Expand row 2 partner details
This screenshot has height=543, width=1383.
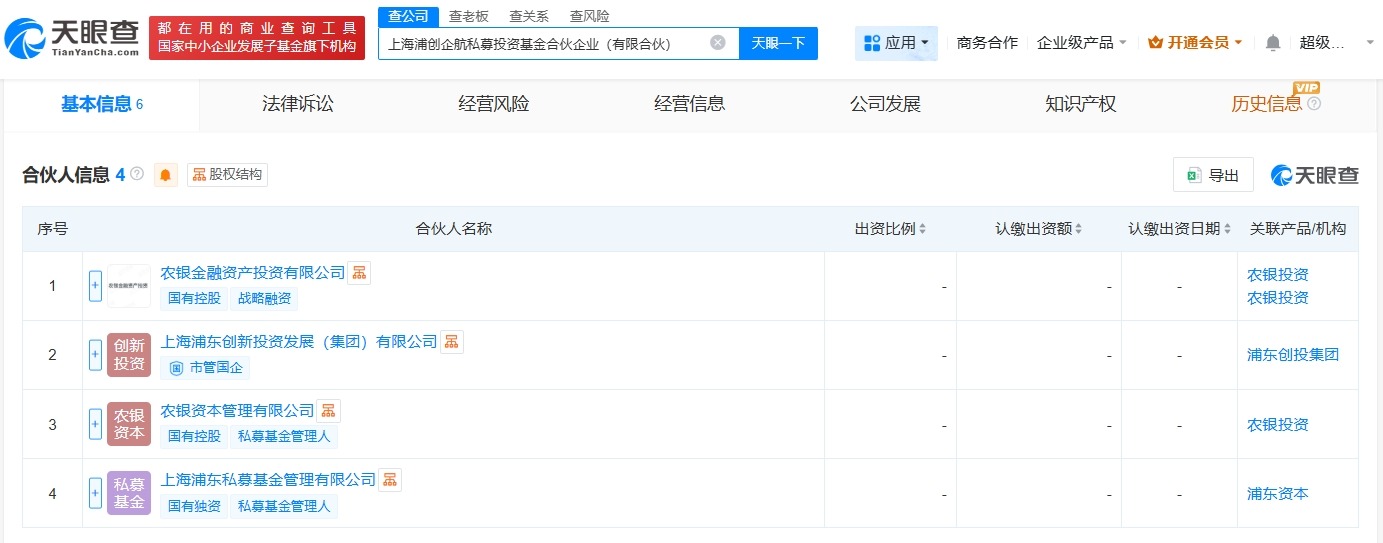95,355
